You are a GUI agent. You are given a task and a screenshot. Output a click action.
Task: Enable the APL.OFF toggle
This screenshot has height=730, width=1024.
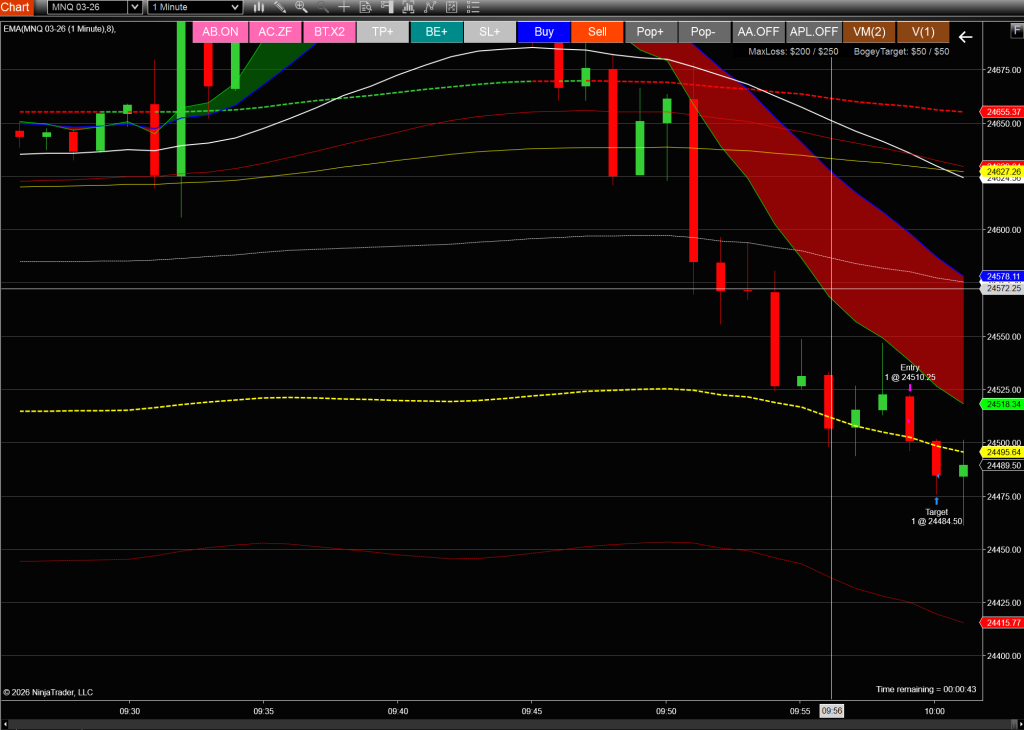pyautogui.click(x=813, y=32)
